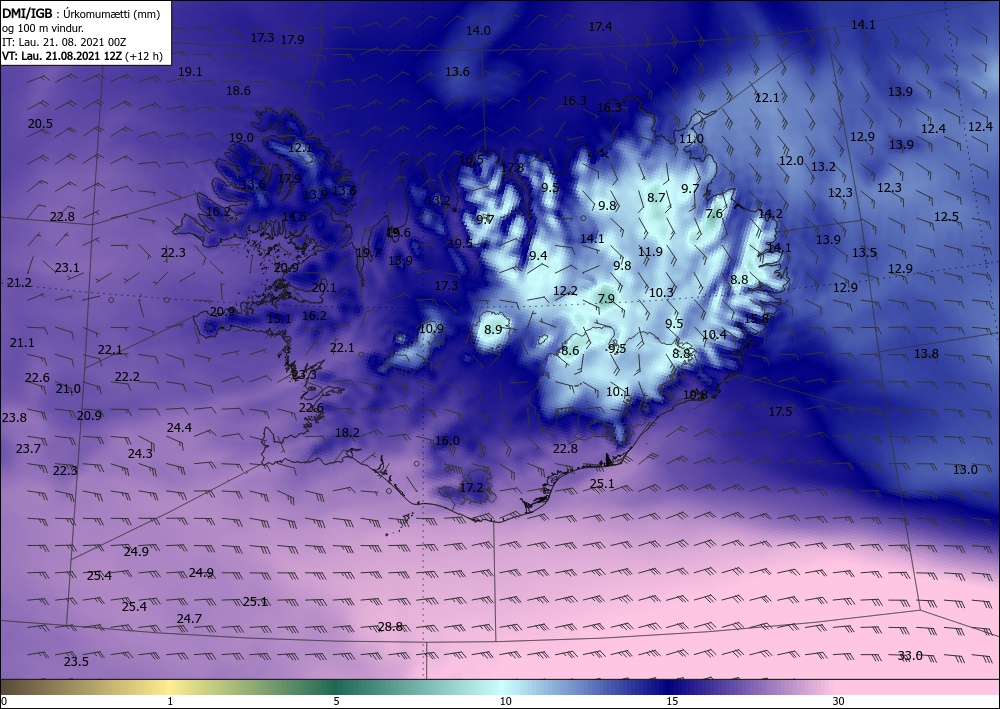
Task: Click the 21.2 value in the west
Action: click(19, 282)
